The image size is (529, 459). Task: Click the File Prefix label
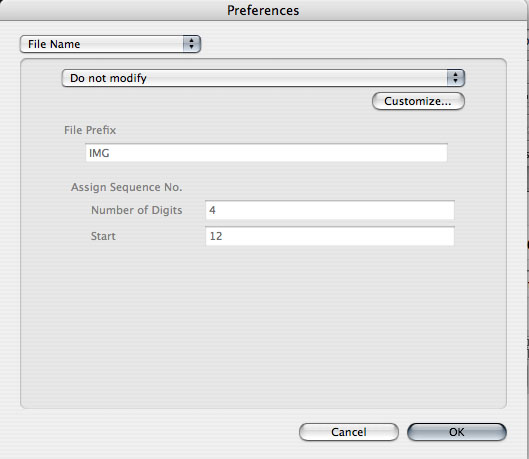[90, 130]
